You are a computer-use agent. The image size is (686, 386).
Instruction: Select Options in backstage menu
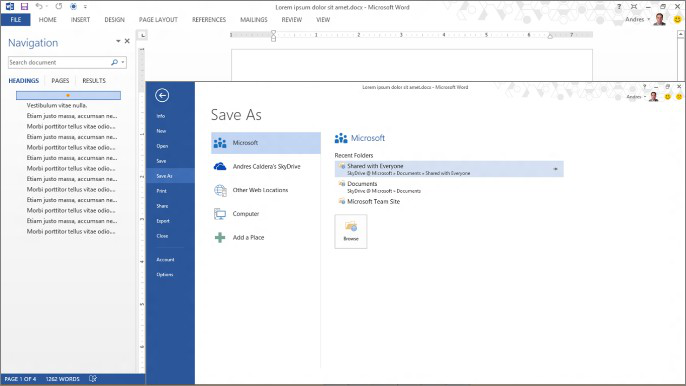(x=164, y=274)
